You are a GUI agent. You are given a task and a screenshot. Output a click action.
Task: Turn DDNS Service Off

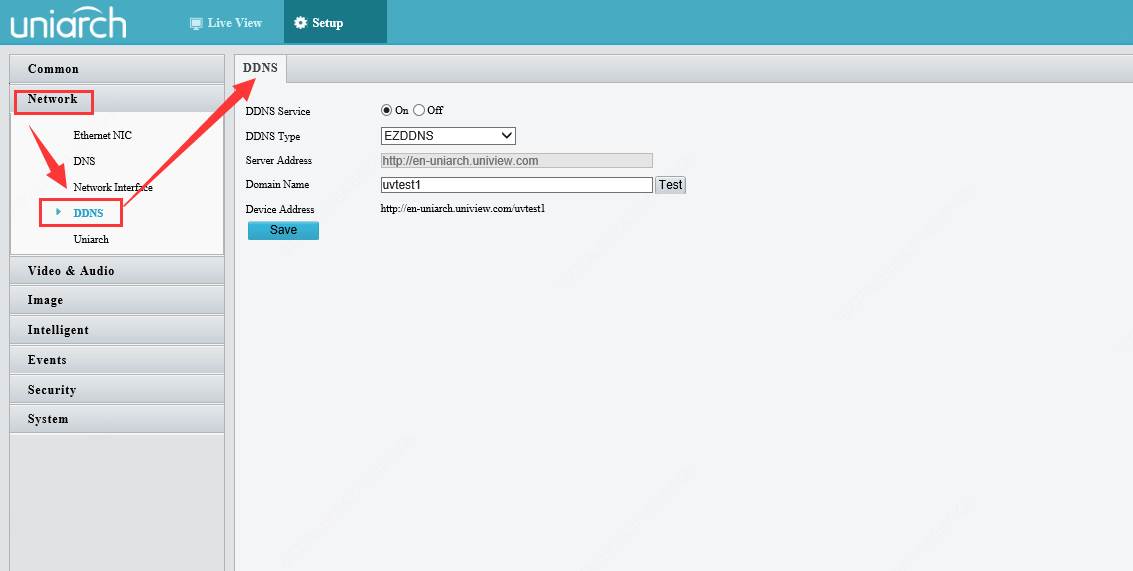[419, 111]
